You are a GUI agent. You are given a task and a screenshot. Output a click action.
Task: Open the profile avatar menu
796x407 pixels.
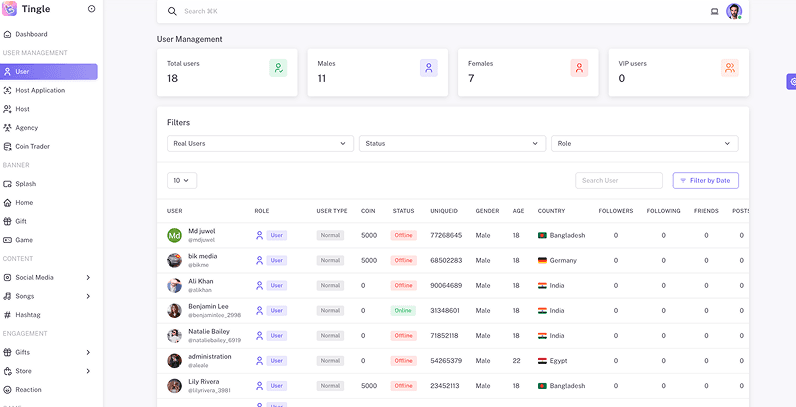pos(734,11)
